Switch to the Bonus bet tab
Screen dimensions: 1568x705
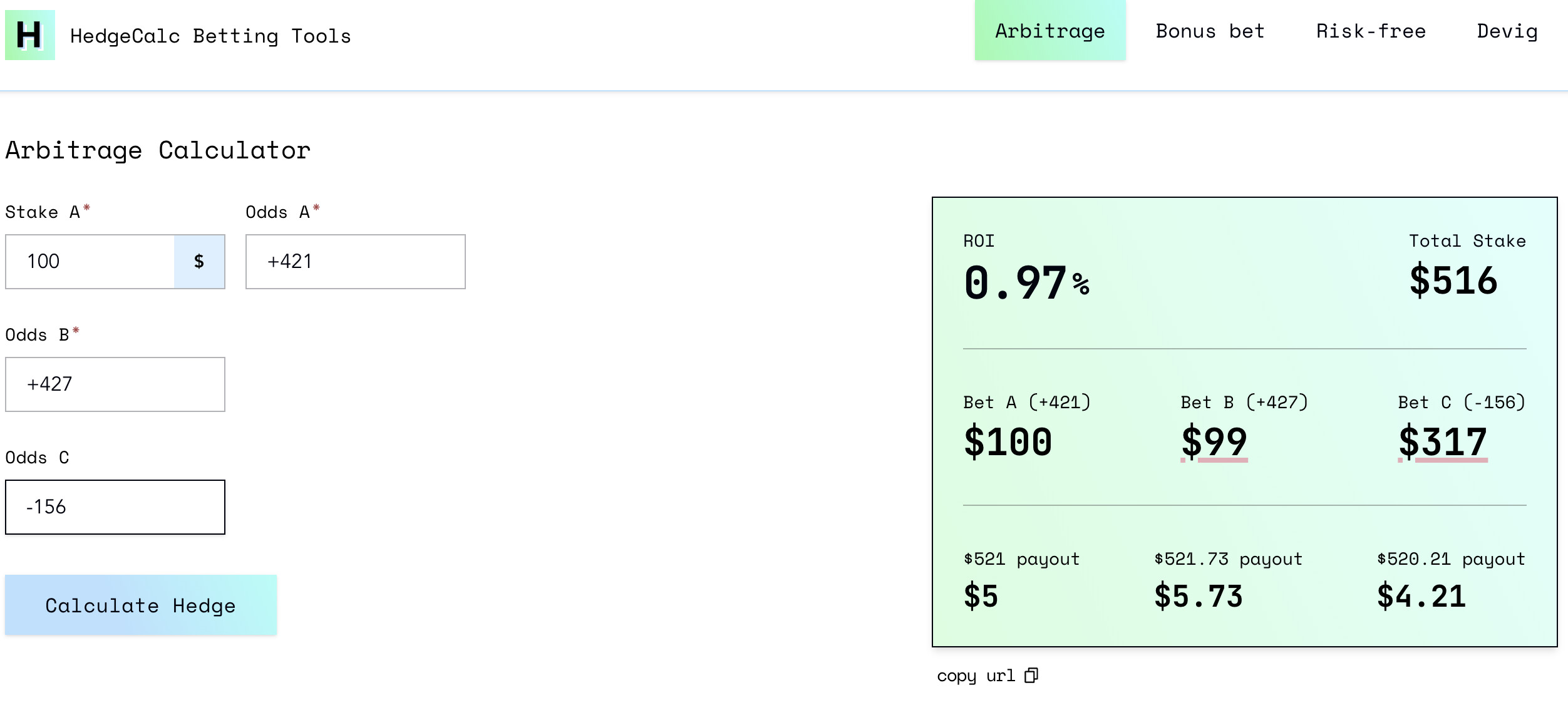(1210, 31)
